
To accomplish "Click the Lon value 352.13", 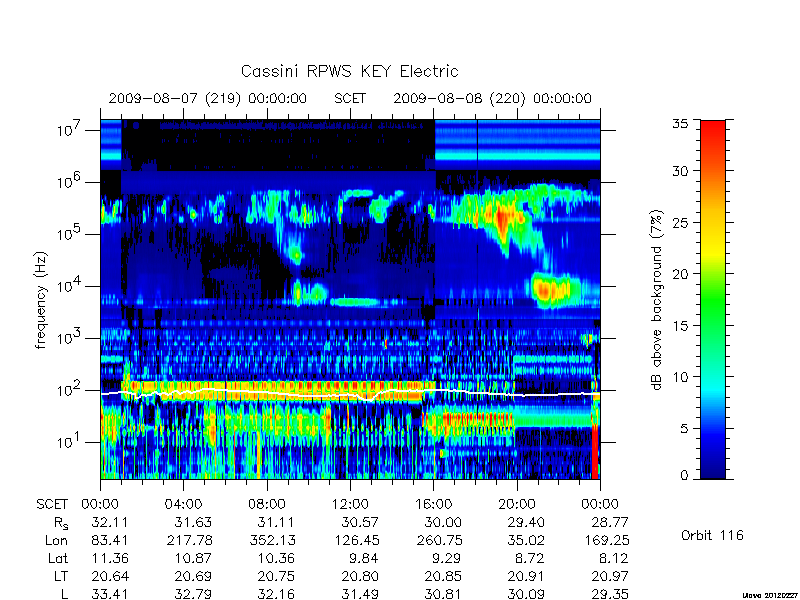I will click(x=272, y=540).
